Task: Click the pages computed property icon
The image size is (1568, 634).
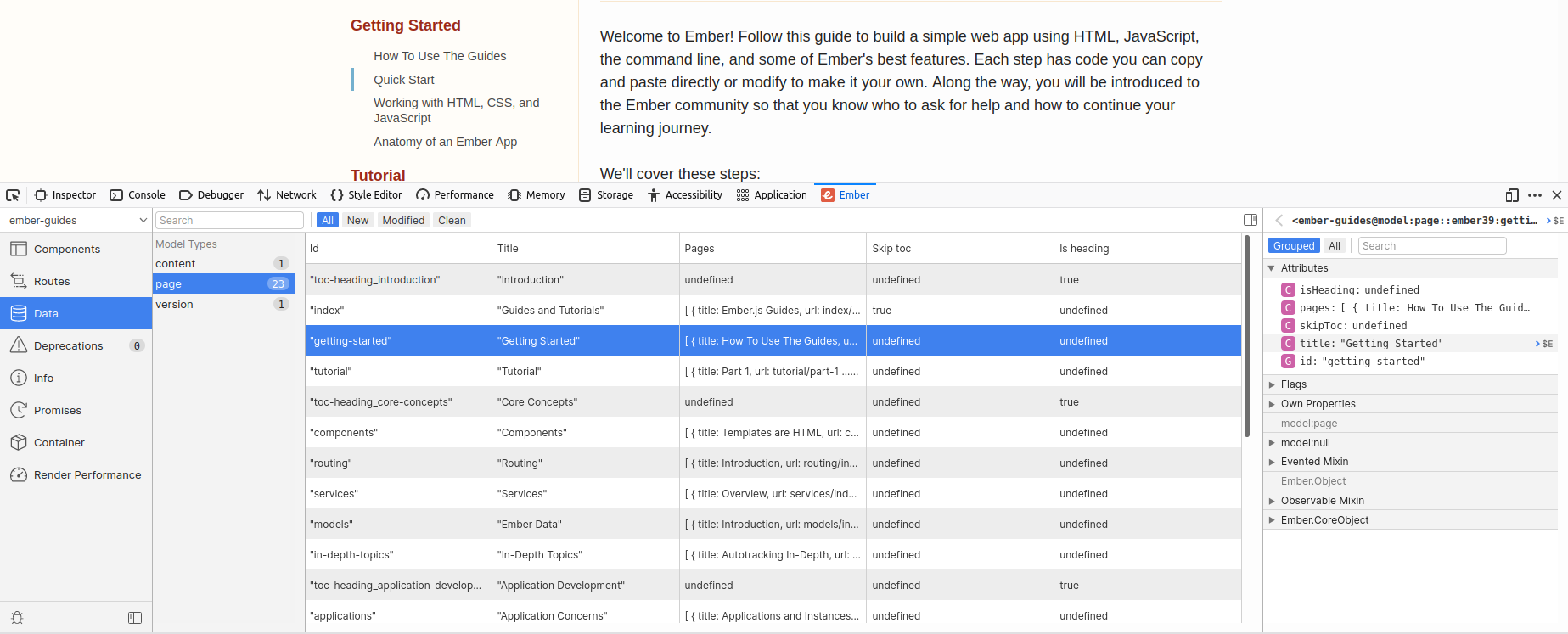Action: (1288, 308)
